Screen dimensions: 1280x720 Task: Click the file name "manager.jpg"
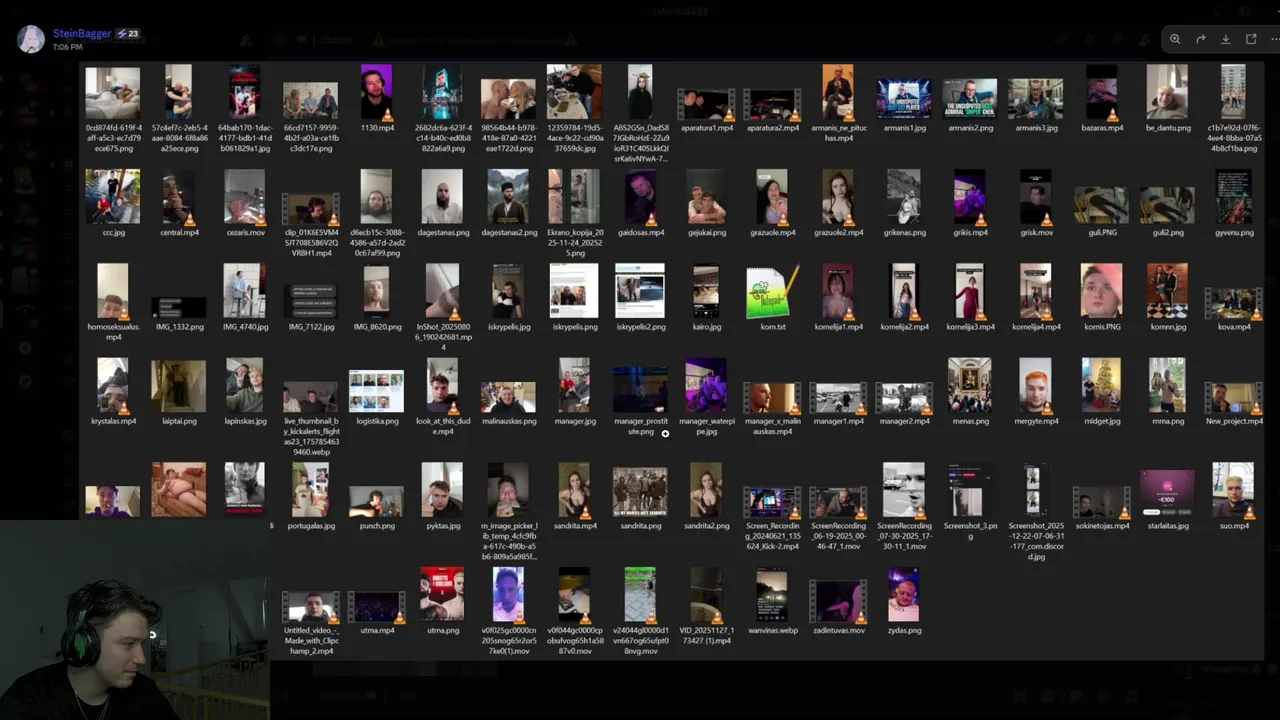574,421
